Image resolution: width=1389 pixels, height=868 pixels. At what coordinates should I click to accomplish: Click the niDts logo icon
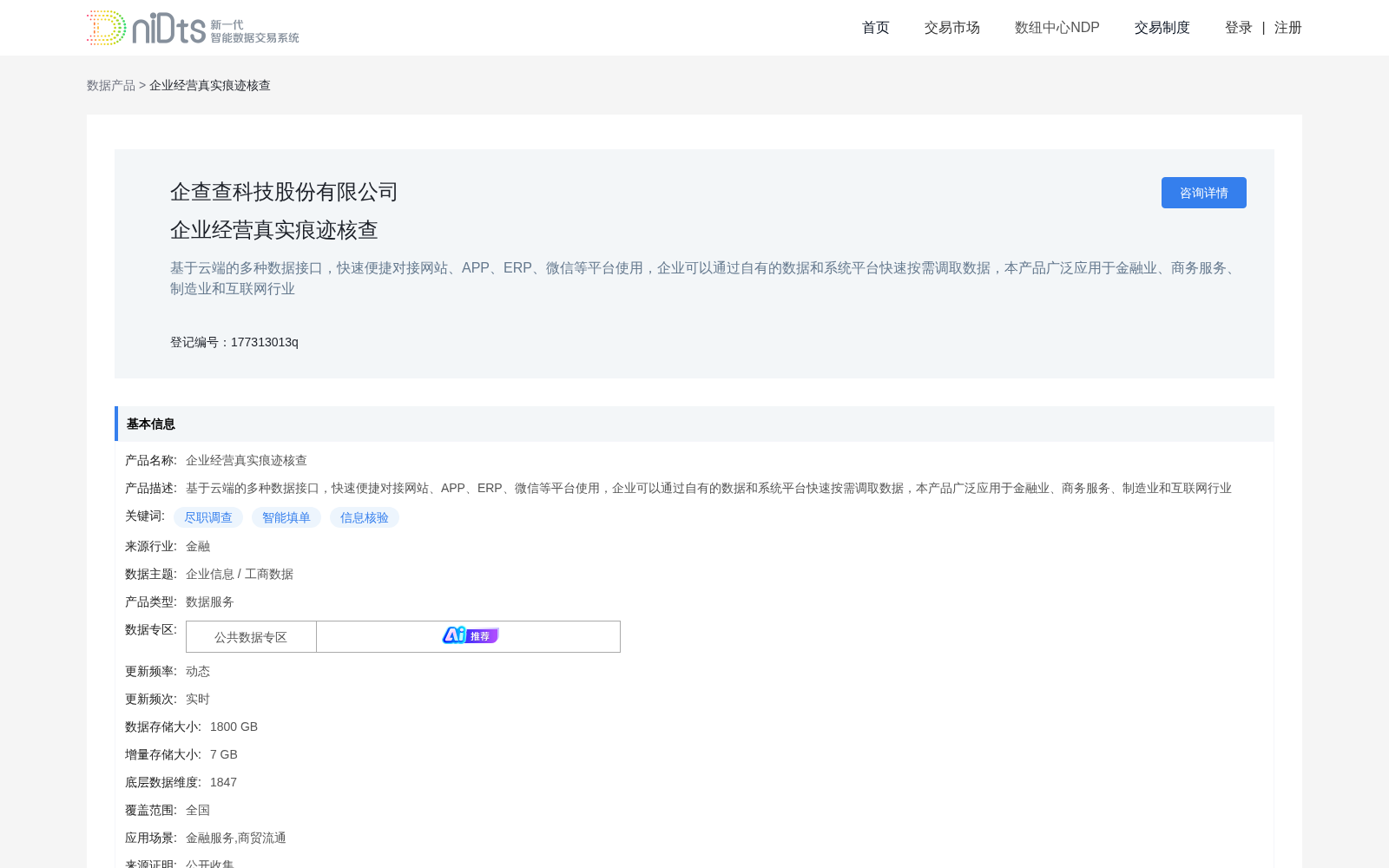146,28
